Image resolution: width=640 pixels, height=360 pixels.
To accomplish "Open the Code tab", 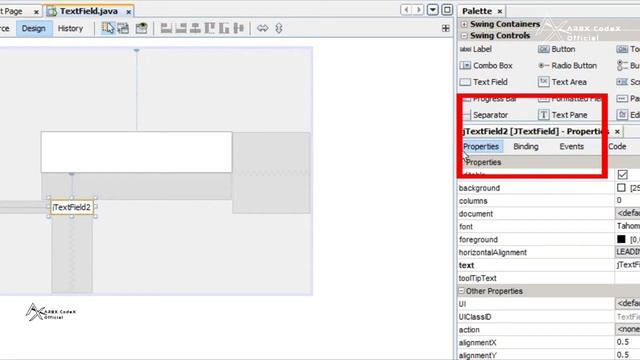I will click(617, 147).
